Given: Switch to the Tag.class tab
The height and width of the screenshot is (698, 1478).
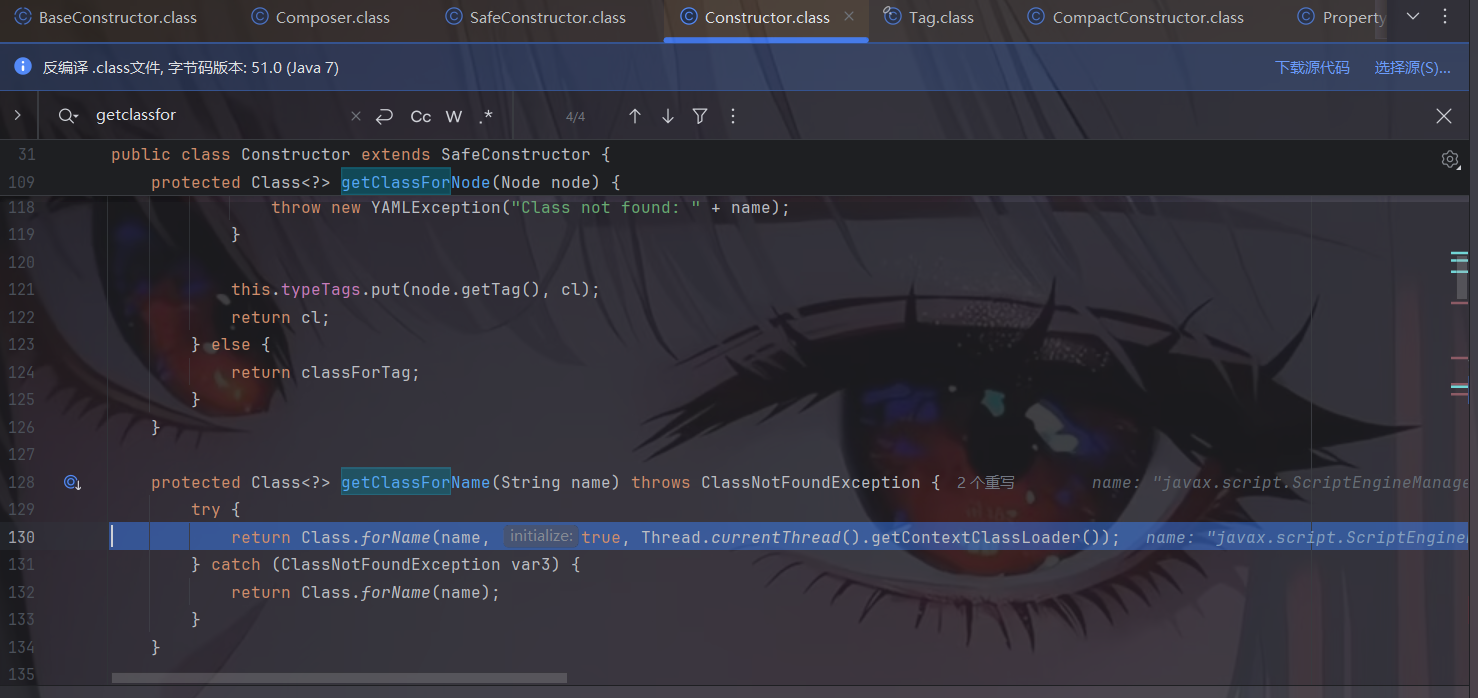Looking at the screenshot, I should (x=927, y=17).
